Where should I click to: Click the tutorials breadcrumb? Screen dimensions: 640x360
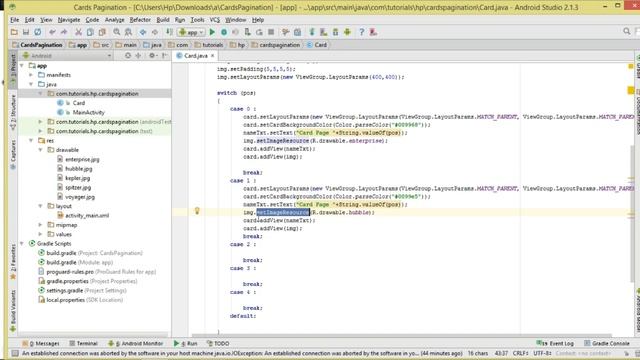[x=209, y=45]
